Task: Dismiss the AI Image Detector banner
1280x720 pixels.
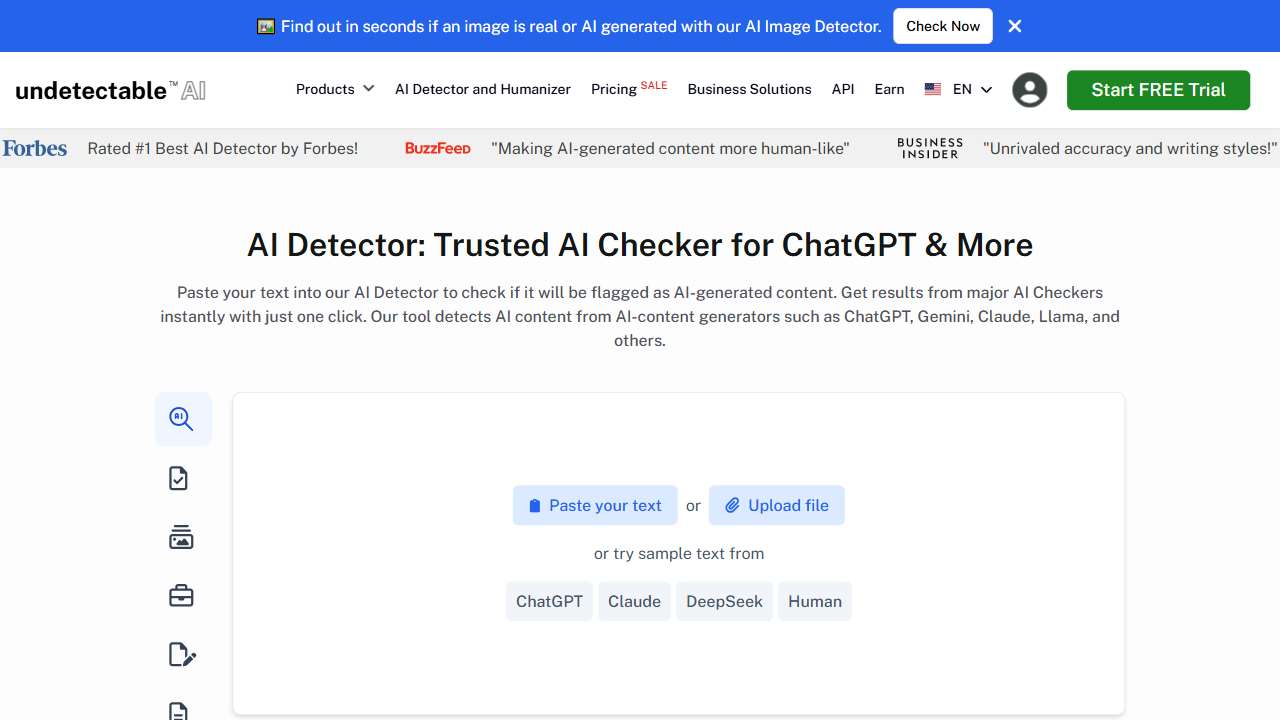Action: pyautogui.click(x=1014, y=26)
